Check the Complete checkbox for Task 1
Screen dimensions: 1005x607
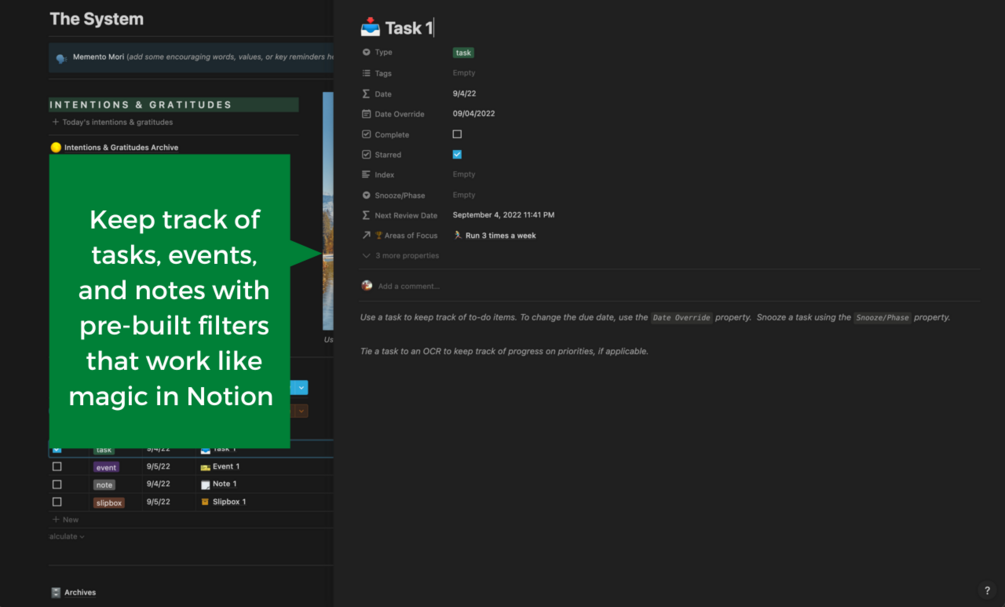coord(457,134)
